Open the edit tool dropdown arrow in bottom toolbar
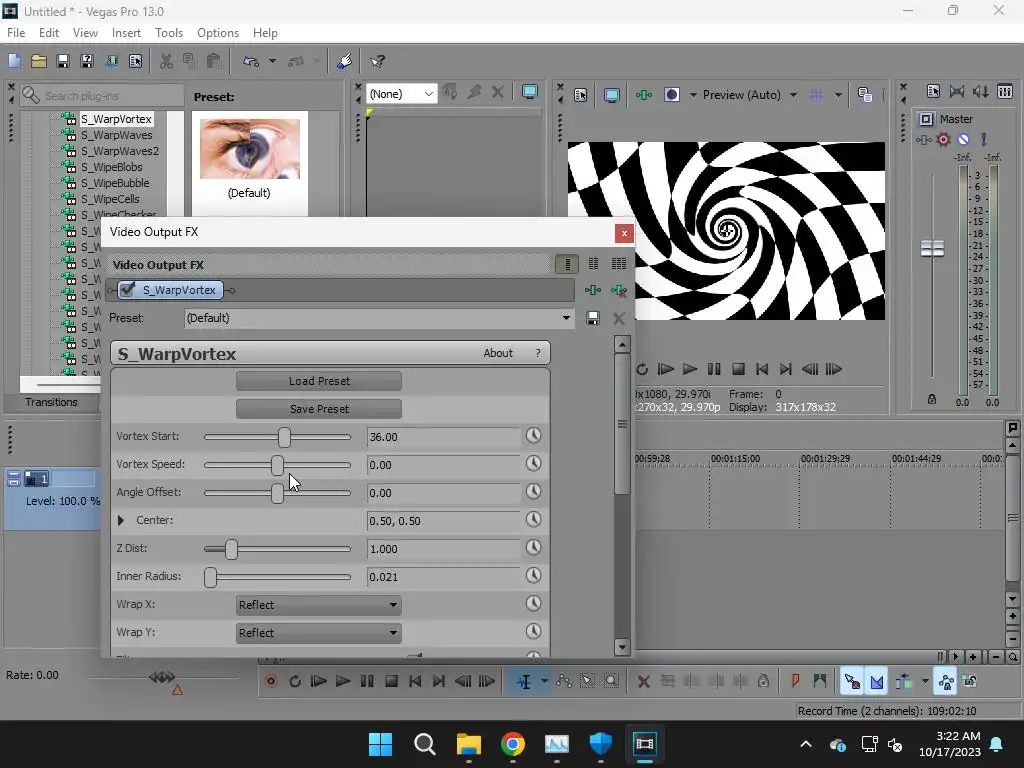This screenshot has height=768, width=1024. (x=544, y=682)
